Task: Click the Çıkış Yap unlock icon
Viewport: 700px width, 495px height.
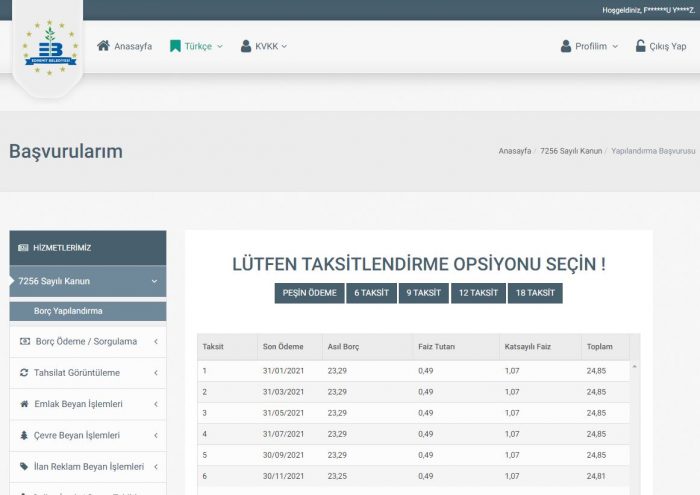Action: tap(641, 46)
